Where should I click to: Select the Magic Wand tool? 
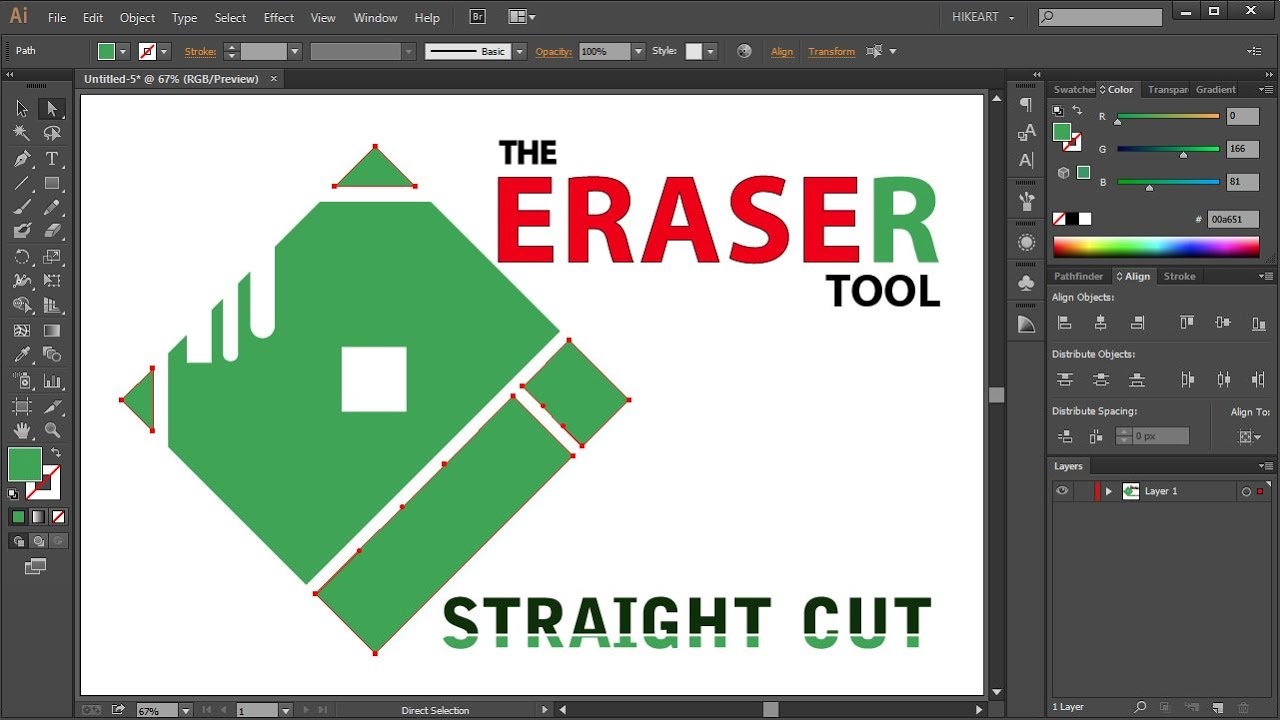(x=22, y=133)
